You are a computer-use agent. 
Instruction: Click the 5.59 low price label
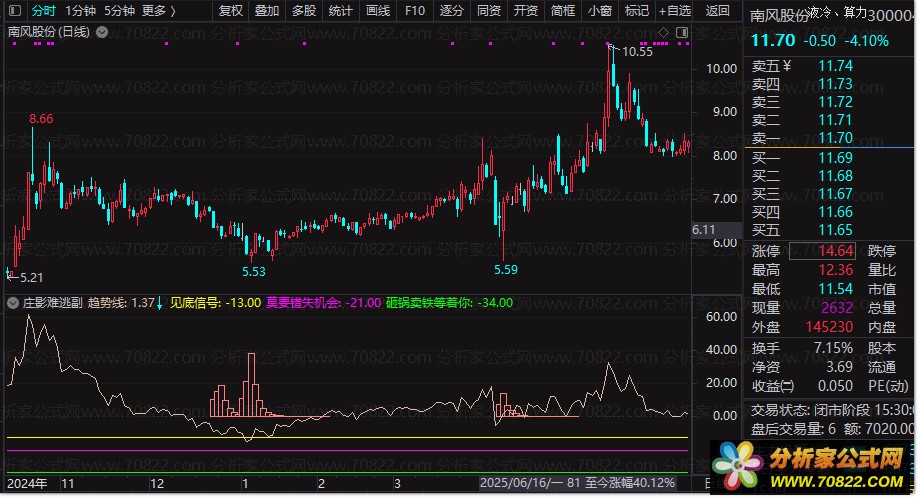pos(506,270)
